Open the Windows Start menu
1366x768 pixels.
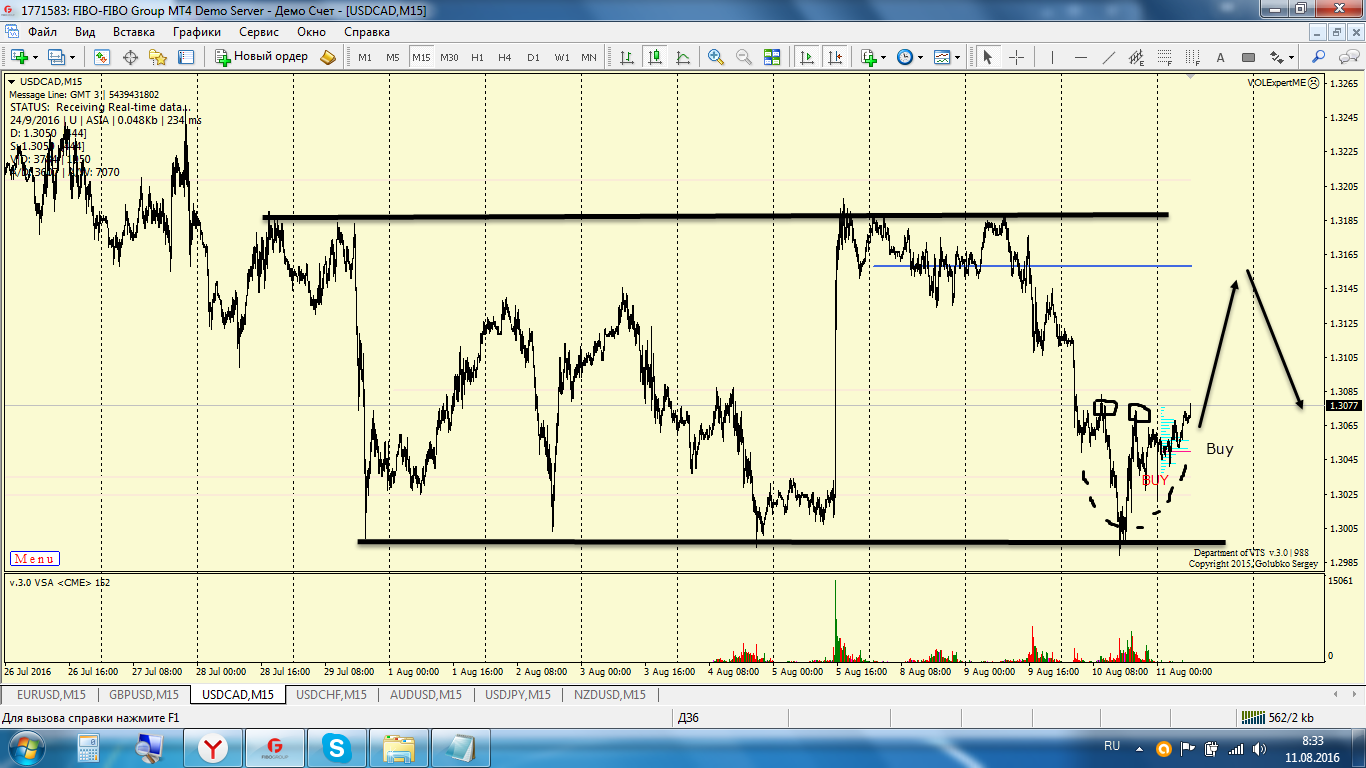pyautogui.click(x=26, y=748)
